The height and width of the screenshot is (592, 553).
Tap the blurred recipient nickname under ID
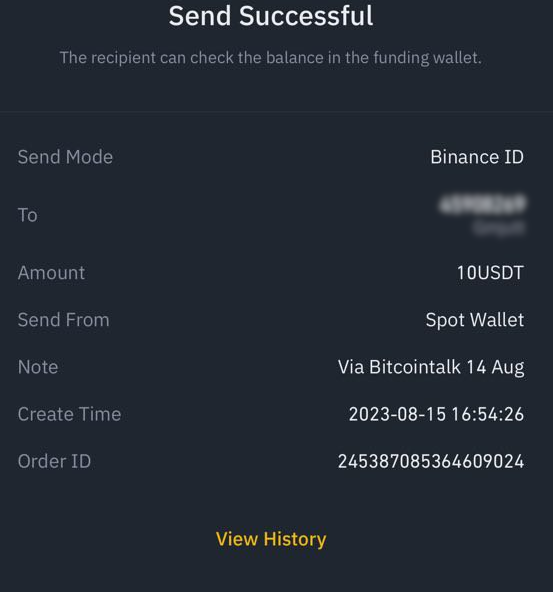click(x=499, y=228)
